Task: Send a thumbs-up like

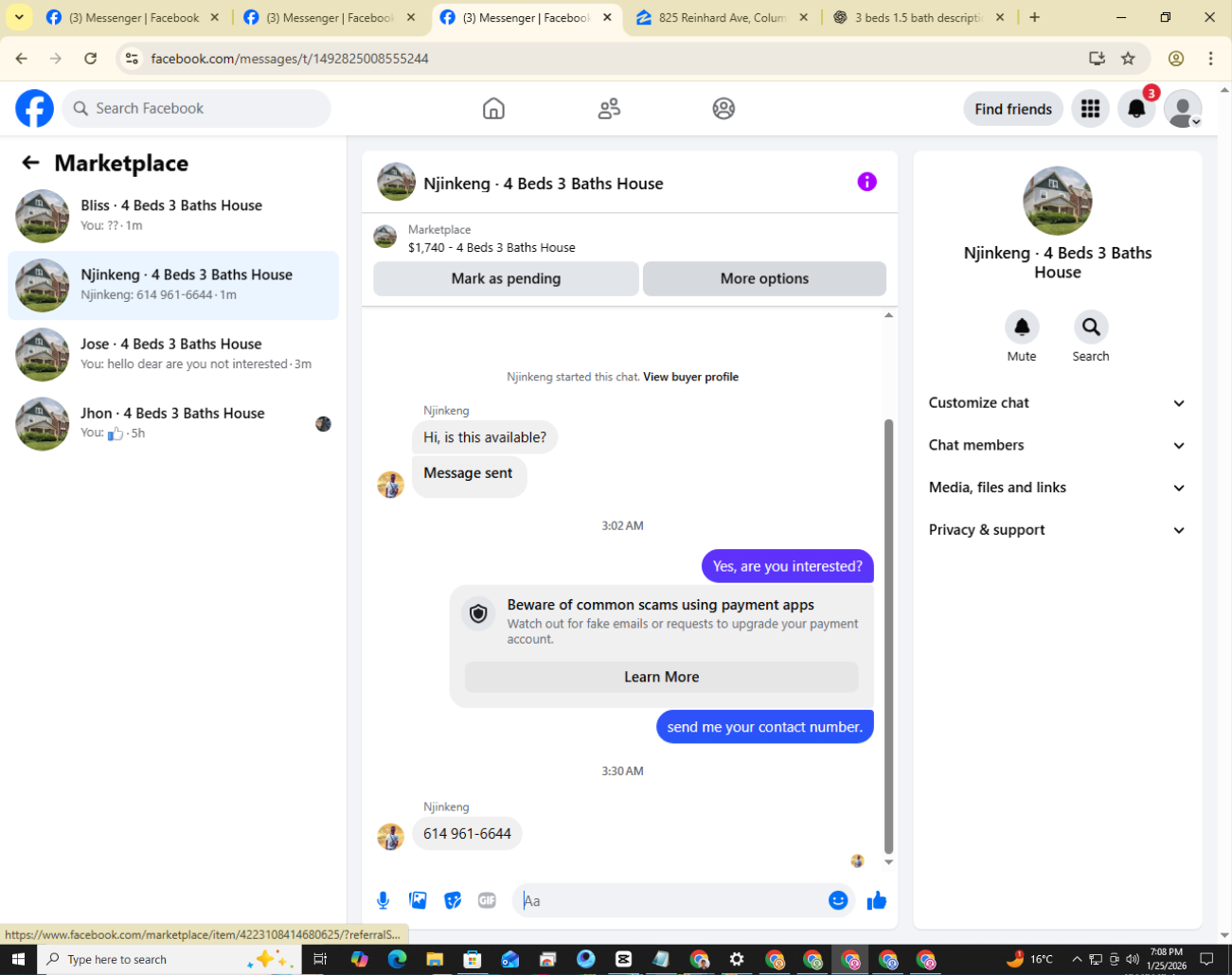Action: pos(877,900)
